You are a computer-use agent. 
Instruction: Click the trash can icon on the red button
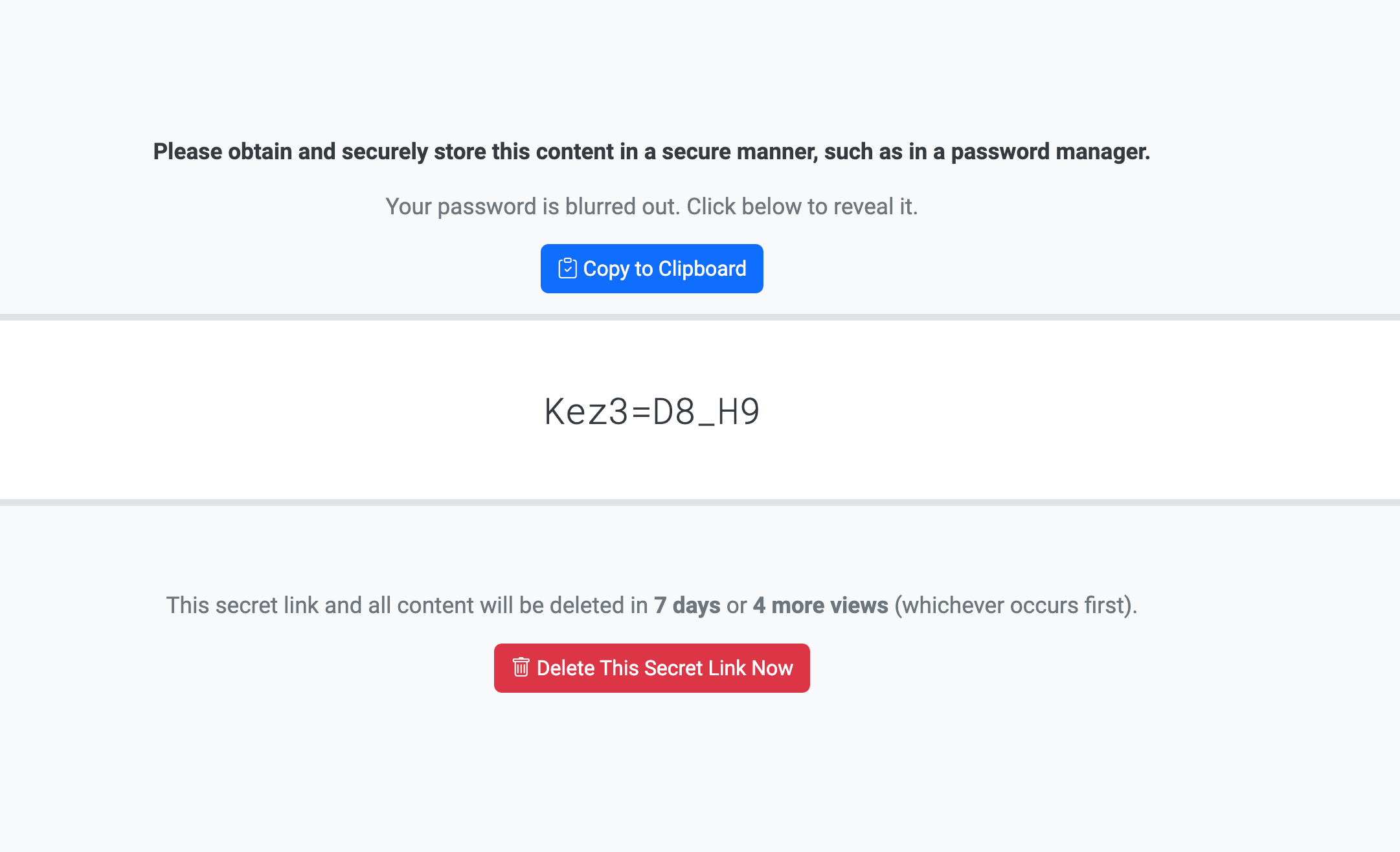click(x=521, y=667)
